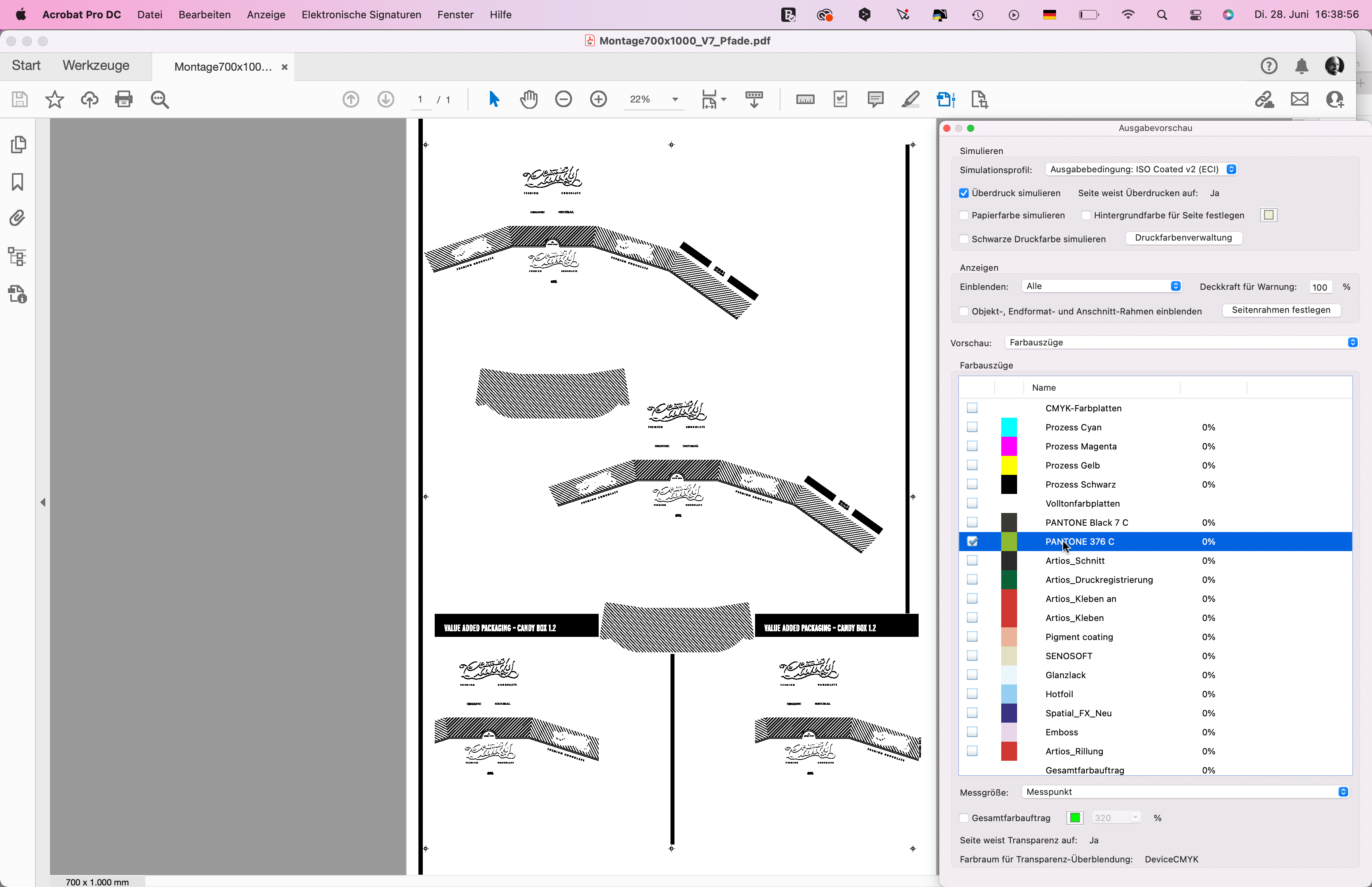The width and height of the screenshot is (1372, 887).
Task: Select the highlighter pen tool
Action: [910, 99]
